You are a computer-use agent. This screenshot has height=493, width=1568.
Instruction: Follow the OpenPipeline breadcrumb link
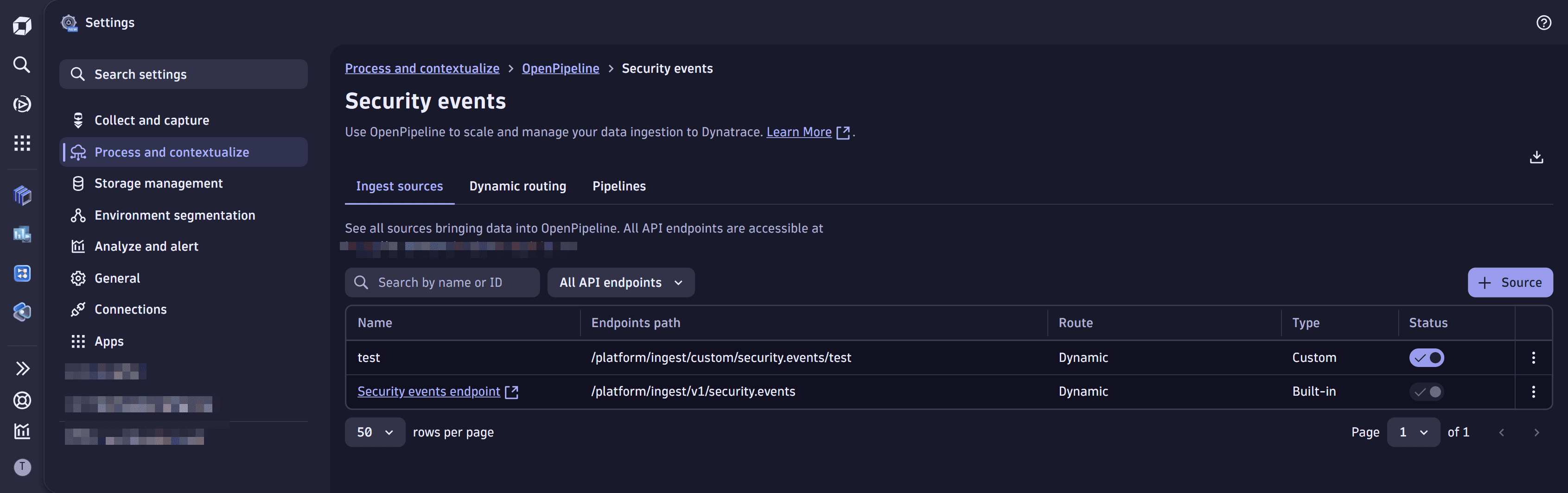[561, 68]
